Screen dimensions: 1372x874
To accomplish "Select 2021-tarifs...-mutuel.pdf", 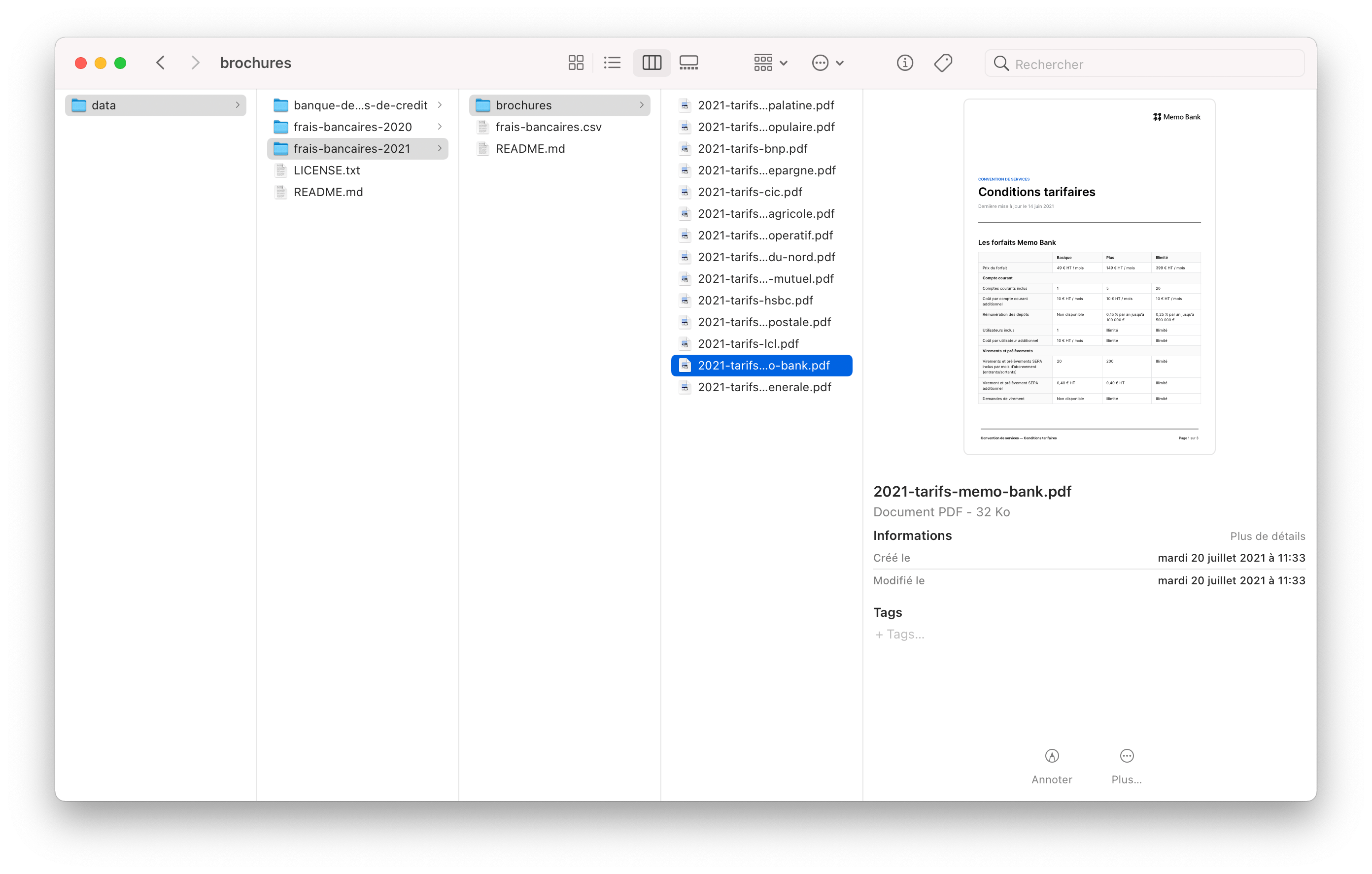I will pyautogui.click(x=761, y=279).
